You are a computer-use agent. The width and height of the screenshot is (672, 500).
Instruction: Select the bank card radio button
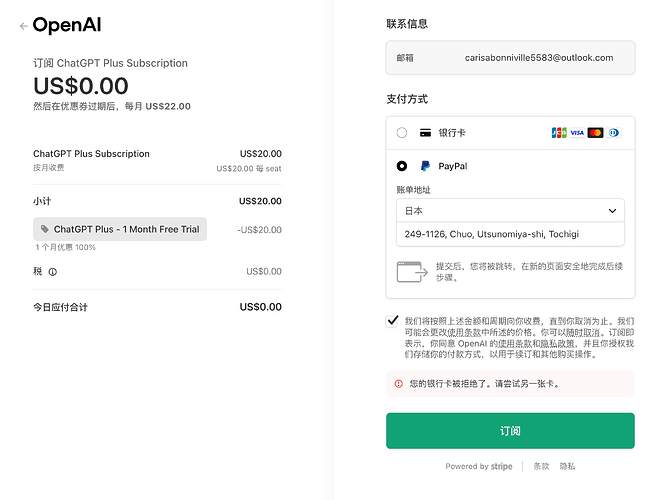[x=402, y=132]
